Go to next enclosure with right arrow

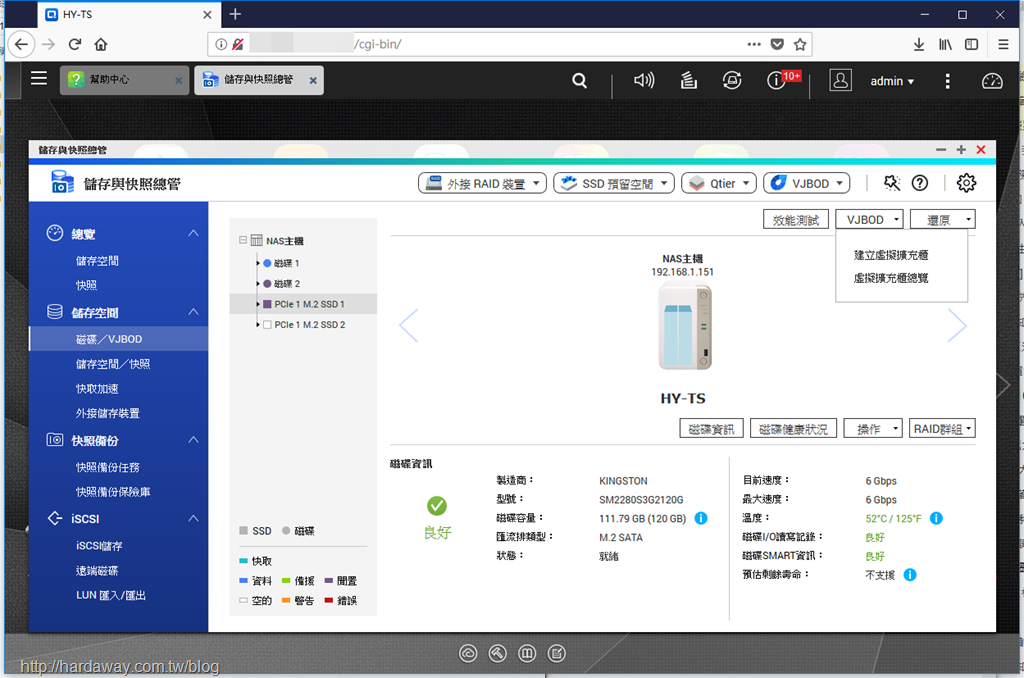[957, 325]
